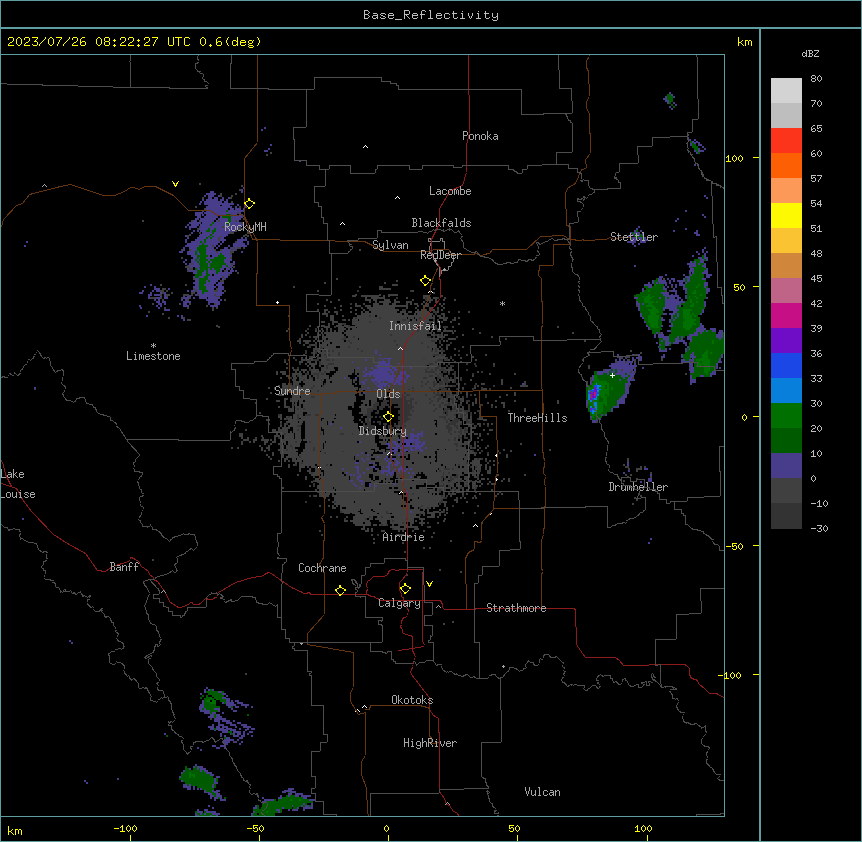Click the Sundre city label
862x842 pixels.
(292, 391)
